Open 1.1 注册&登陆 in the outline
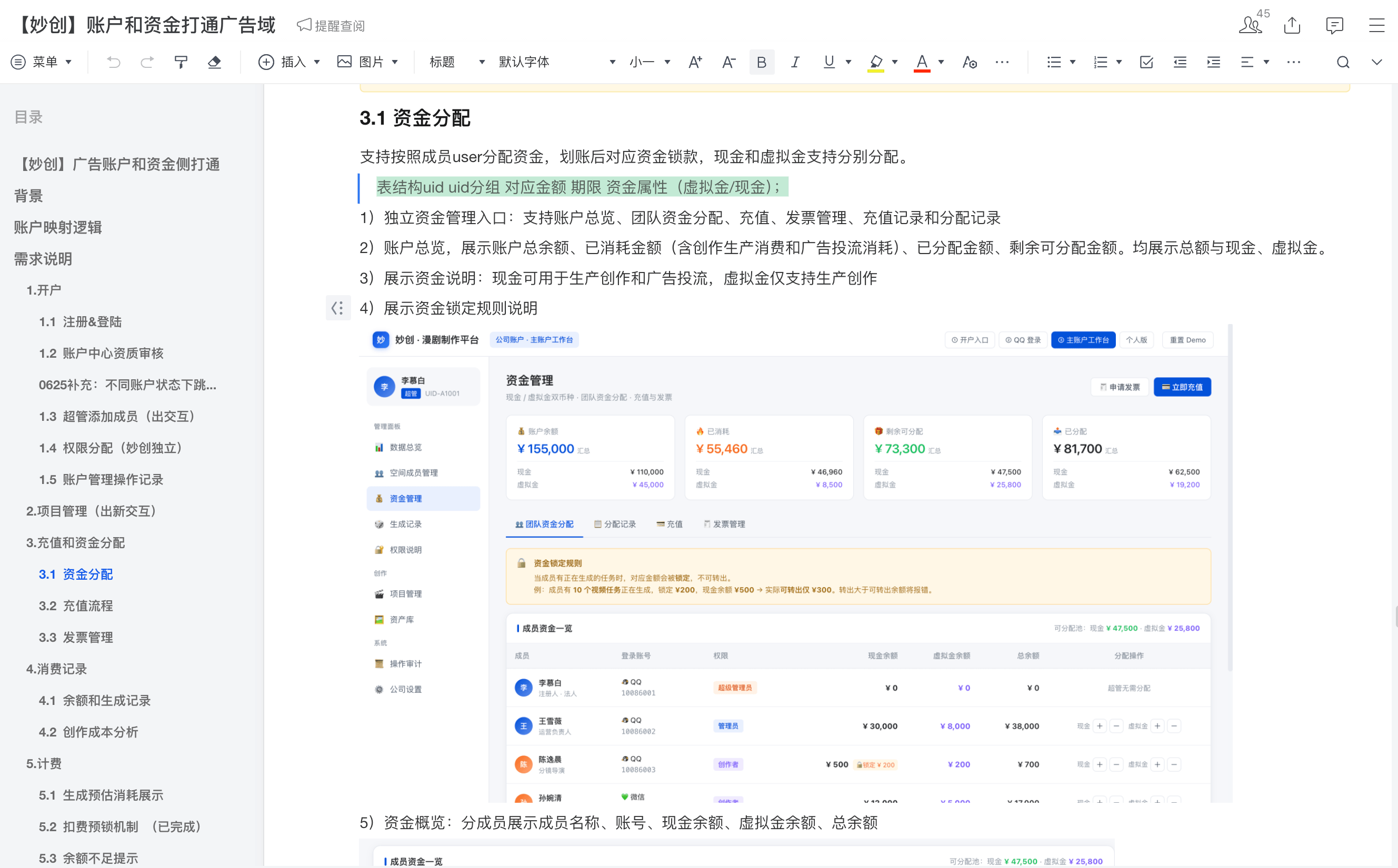 (x=81, y=322)
